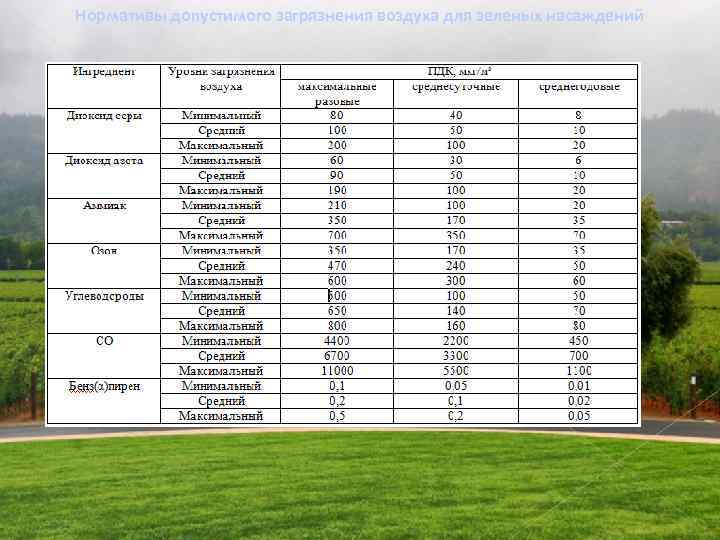
Task: Click 'Максимальный' in the Аммиак group
Action: click(221, 236)
